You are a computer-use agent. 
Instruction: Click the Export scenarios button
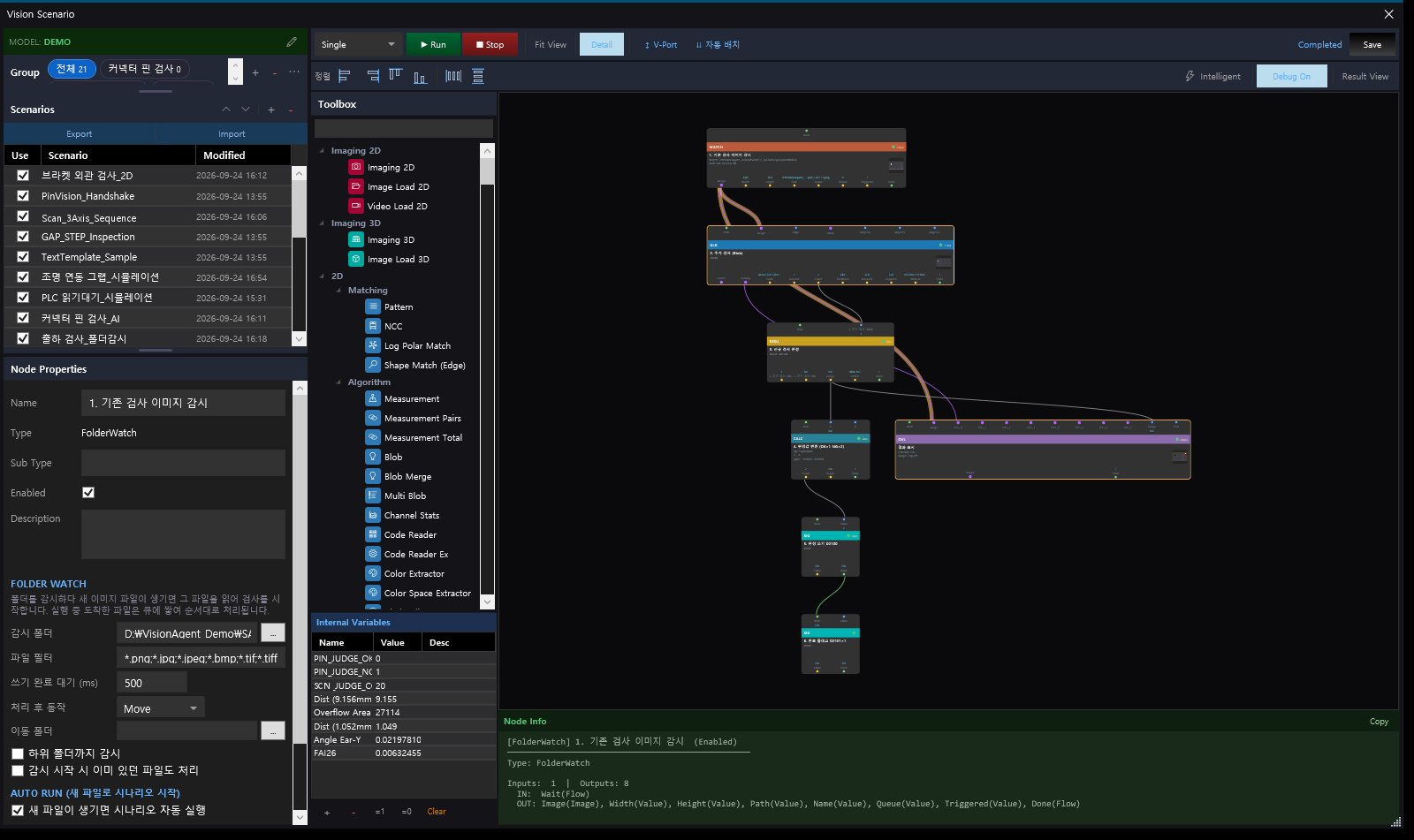coord(80,134)
